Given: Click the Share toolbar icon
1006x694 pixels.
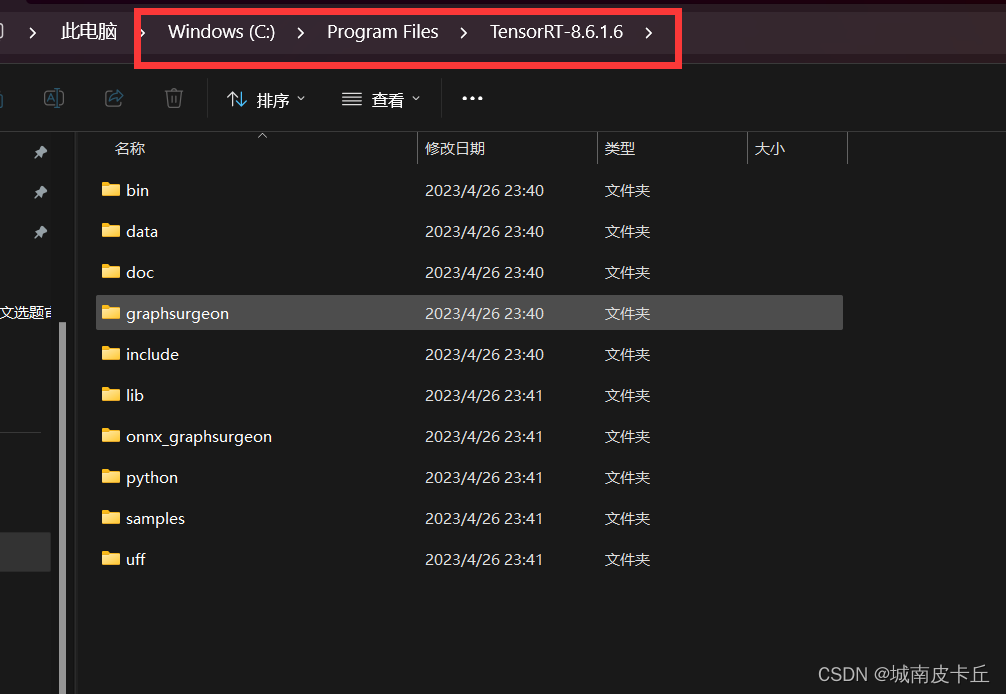Looking at the screenshot, I should click(x=114, y=98).
